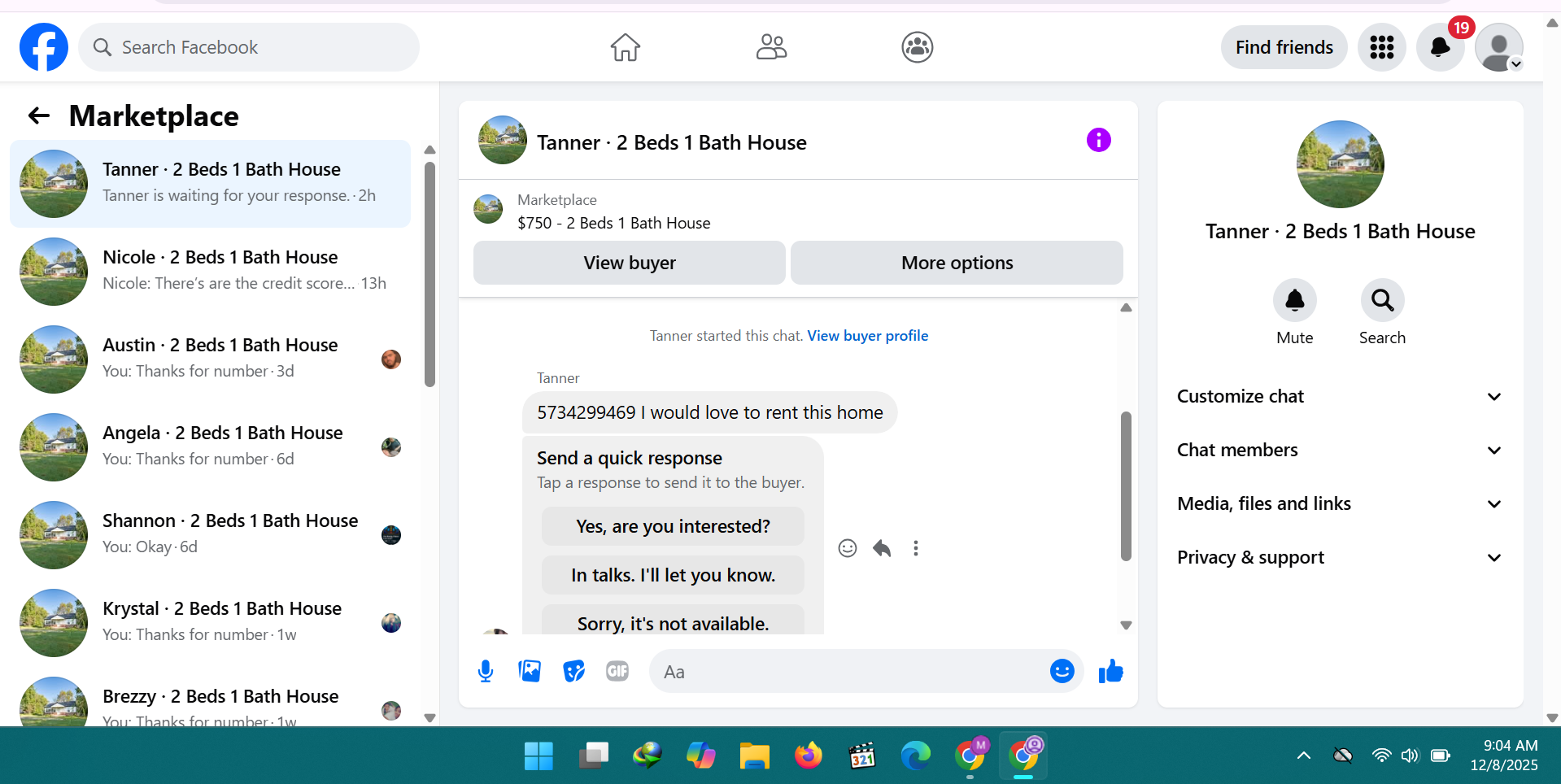Open the Facebook menu grid icon
The width and height of the screenshot is (1561, 784).
(1381, 47)
